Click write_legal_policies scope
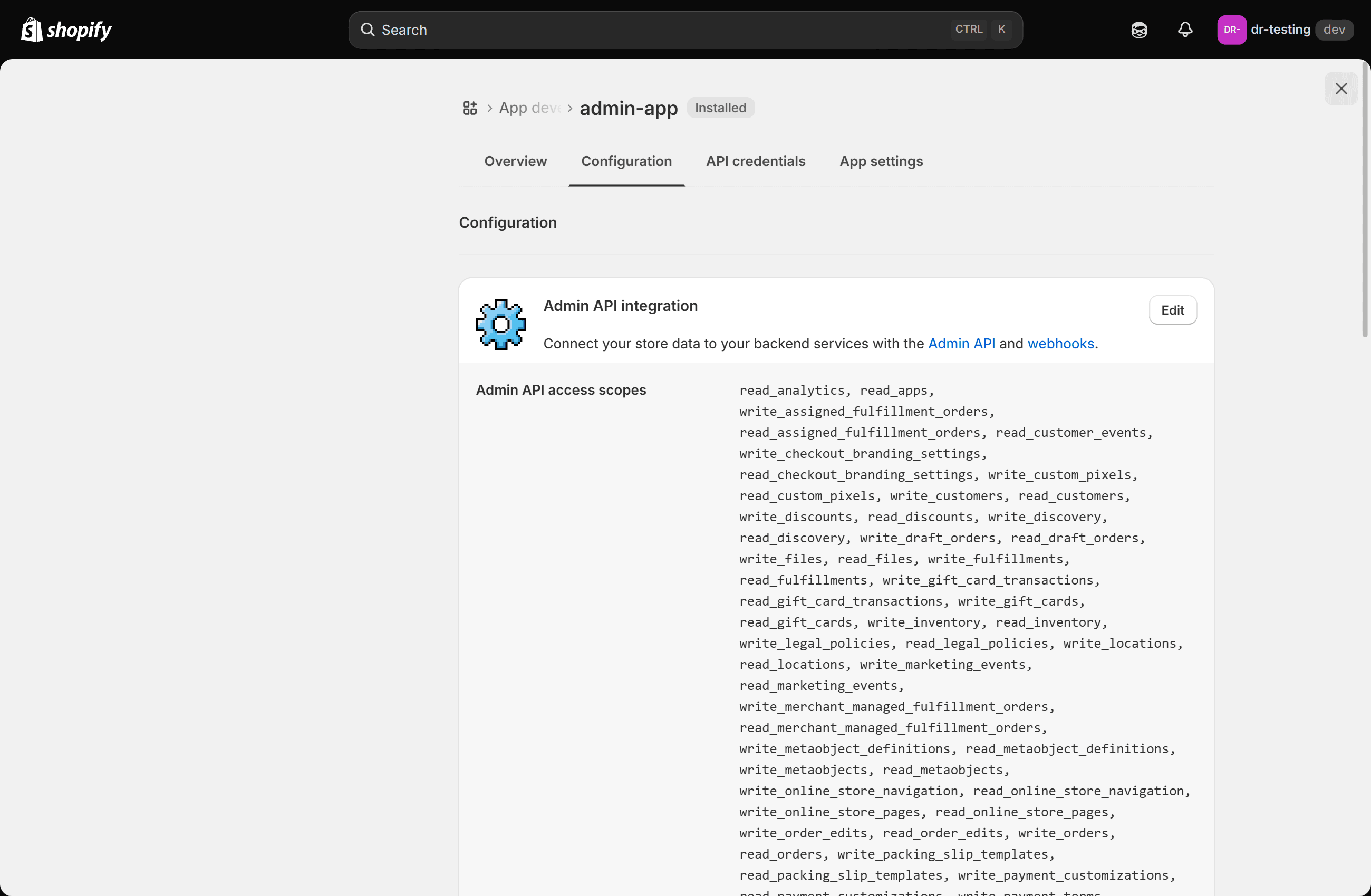The image size is (1371, 896). point(815,643)
